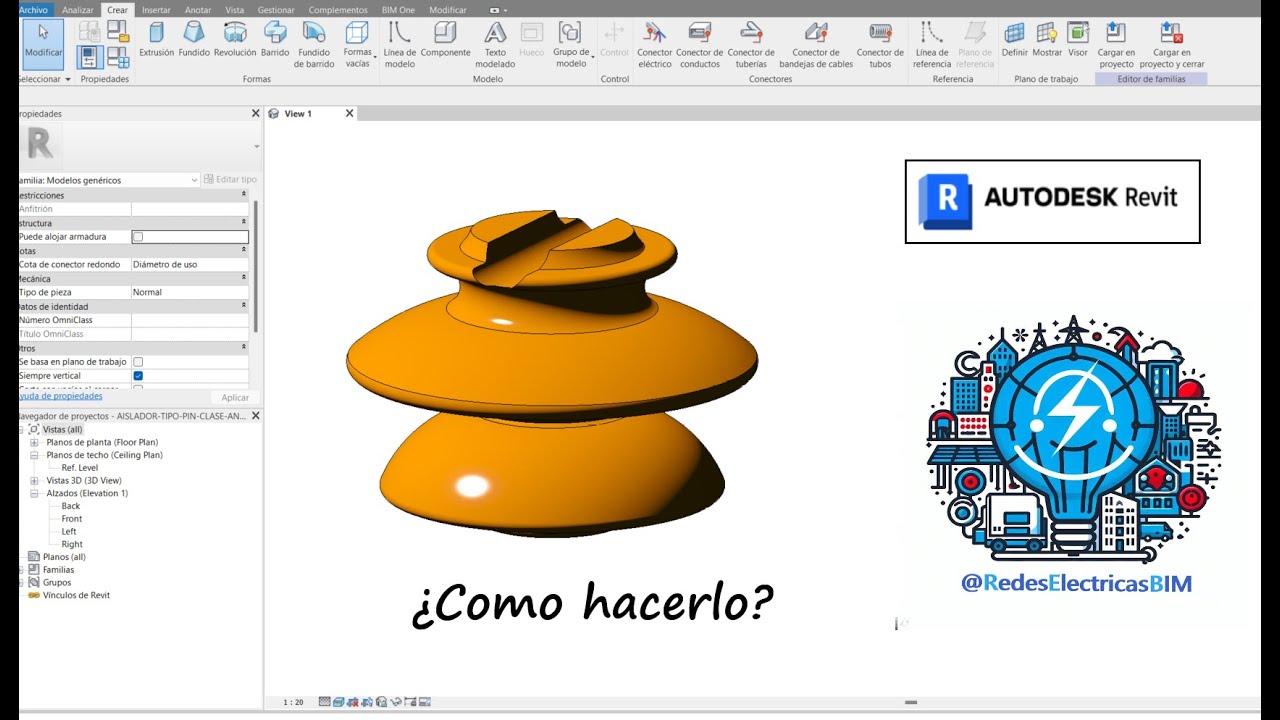Collapse Alzados (Elevation 1) node
Screen dimensions: 1280x720
pyautogui.click(x=34, y=493)
